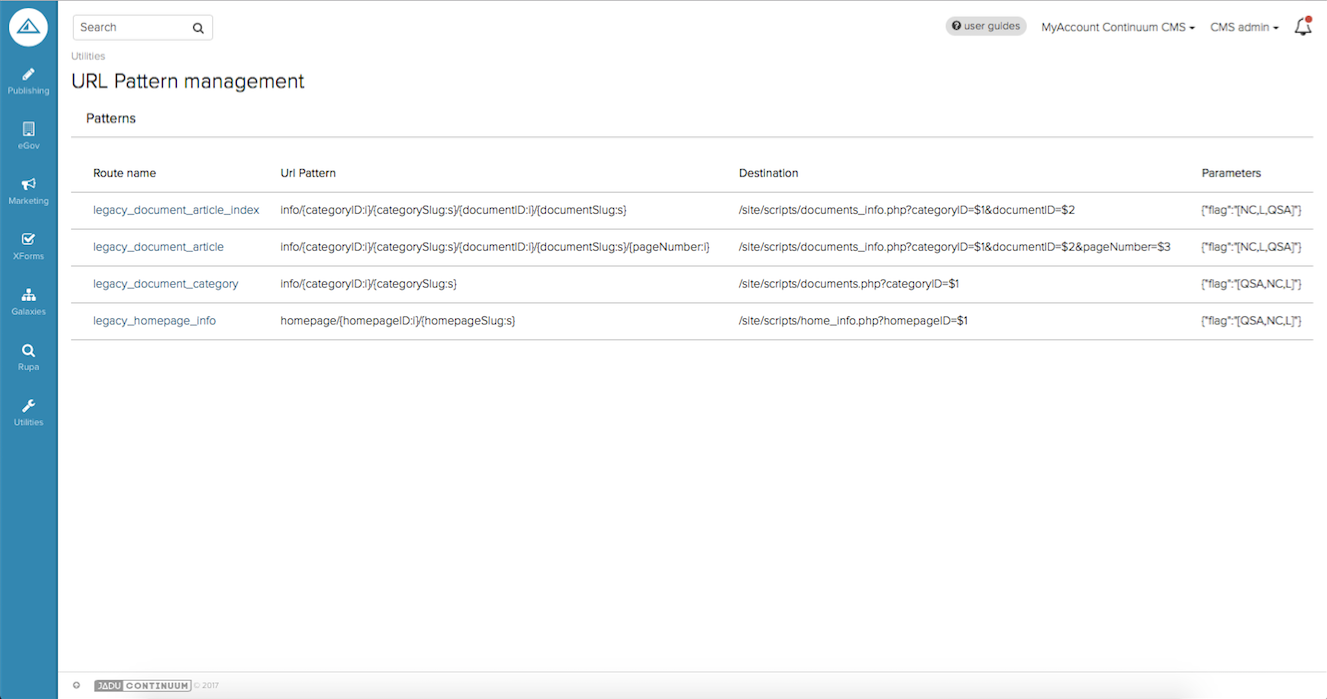View notifications via the bell icon
The image size is (1327, 699).
pyautogui.click(x=1302, y=27)
